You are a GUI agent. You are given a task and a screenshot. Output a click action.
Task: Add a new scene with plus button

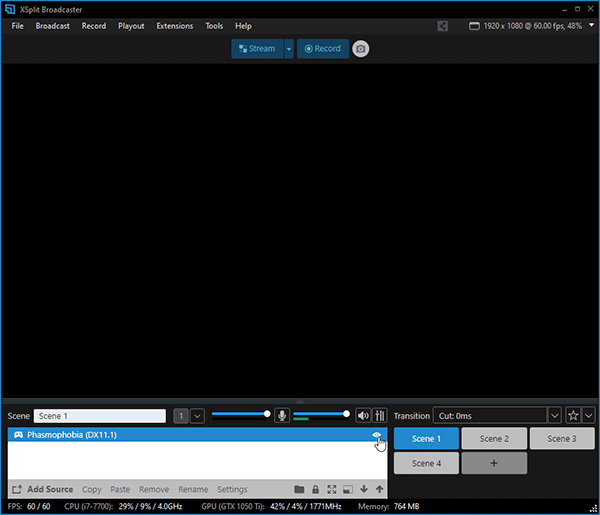click(494, 463)
